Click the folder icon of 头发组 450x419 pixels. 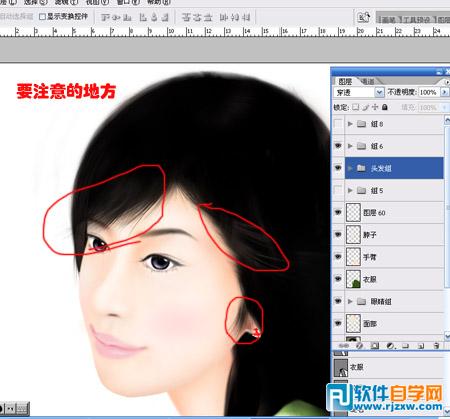click(362, 168)
